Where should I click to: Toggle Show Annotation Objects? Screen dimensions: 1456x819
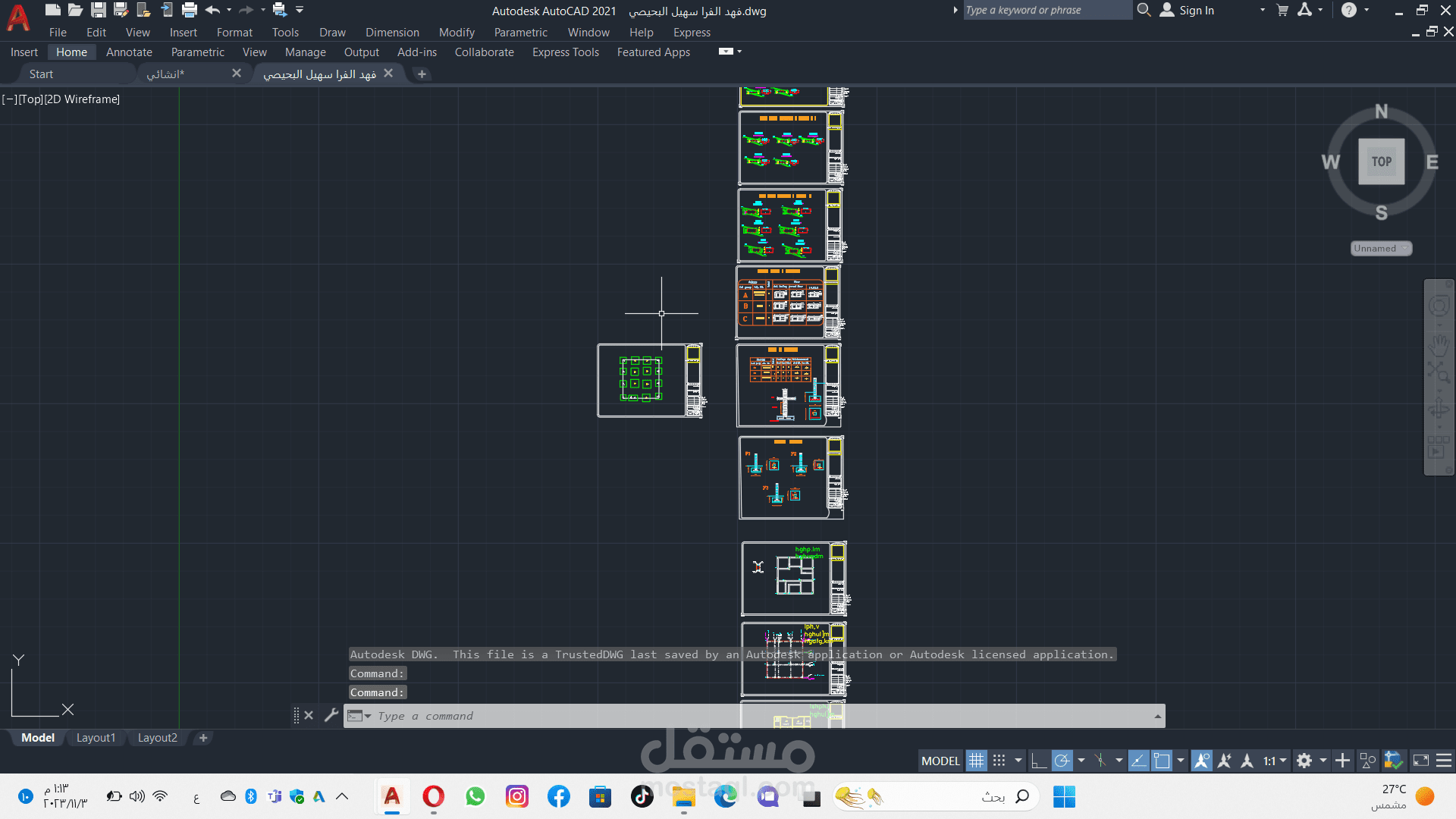1201,761
